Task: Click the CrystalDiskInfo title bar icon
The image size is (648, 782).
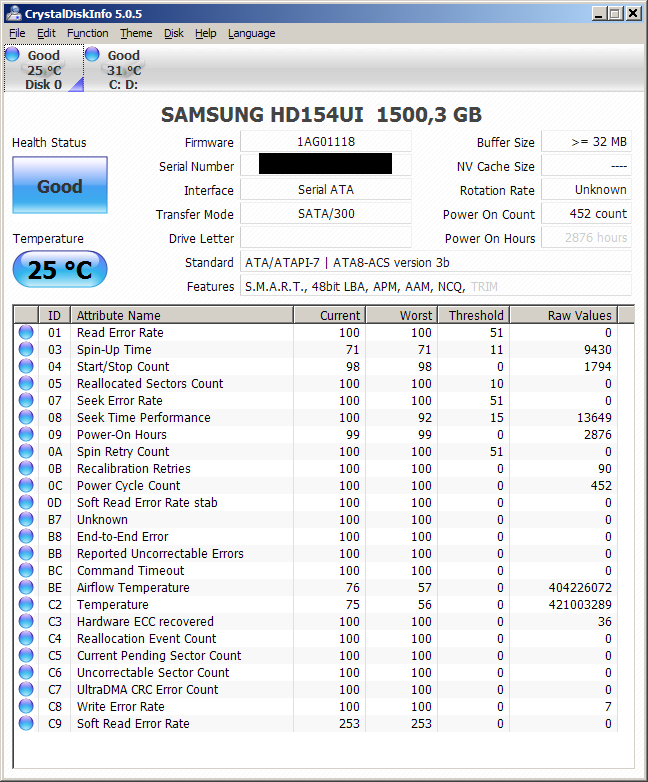Action: click(13, 13)
